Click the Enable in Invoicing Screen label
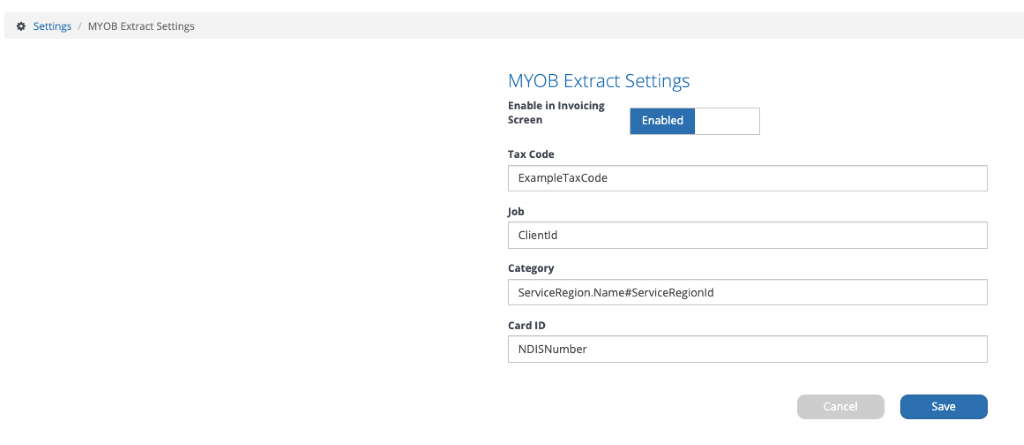 [556, 112]
